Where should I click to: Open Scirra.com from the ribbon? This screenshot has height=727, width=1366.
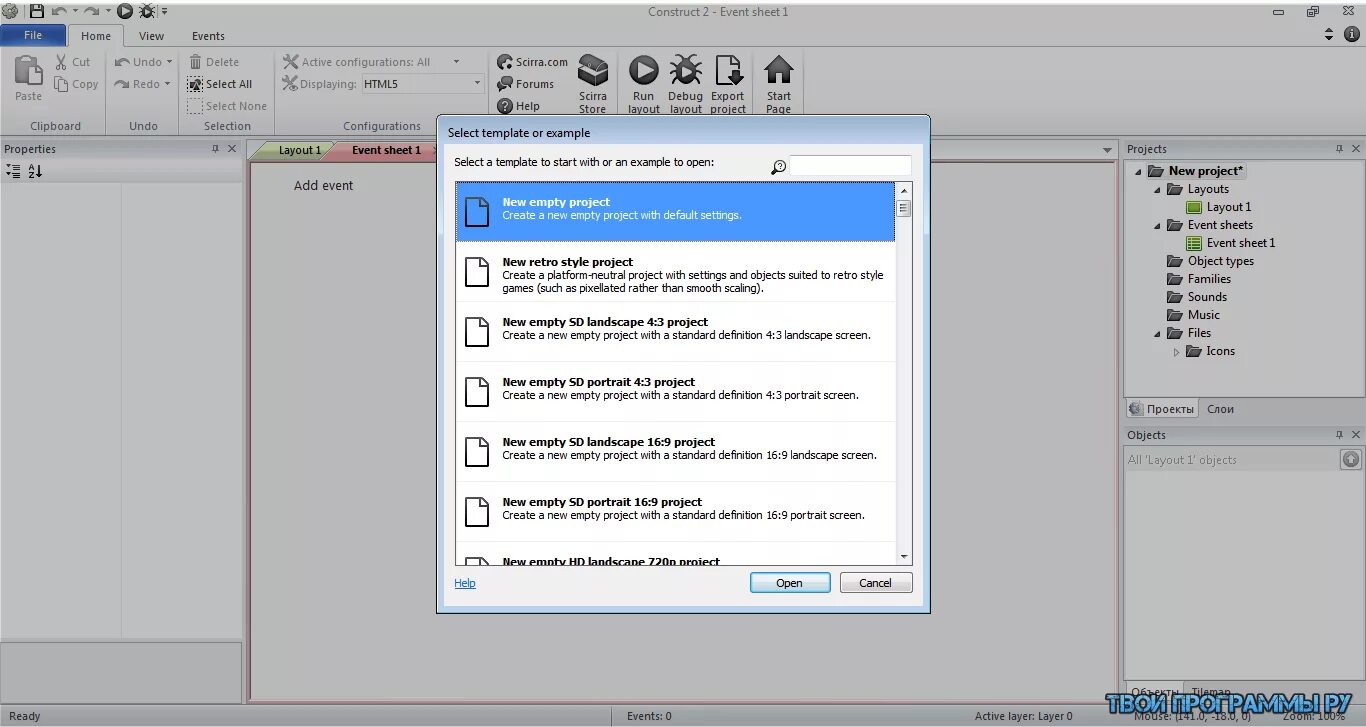(x=532, y=62)
